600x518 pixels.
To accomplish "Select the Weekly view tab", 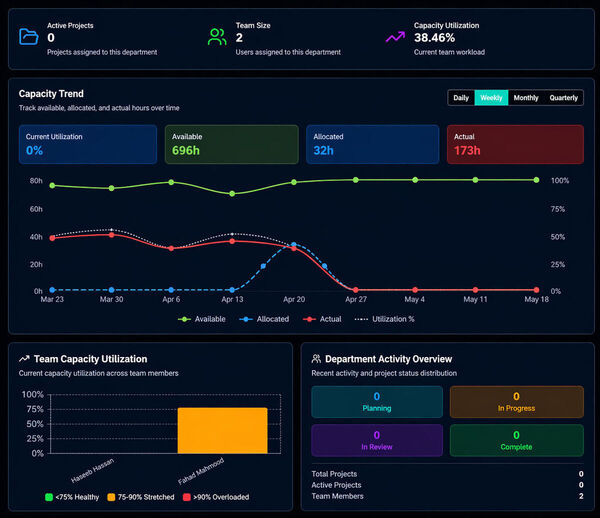I will [491, 98].
